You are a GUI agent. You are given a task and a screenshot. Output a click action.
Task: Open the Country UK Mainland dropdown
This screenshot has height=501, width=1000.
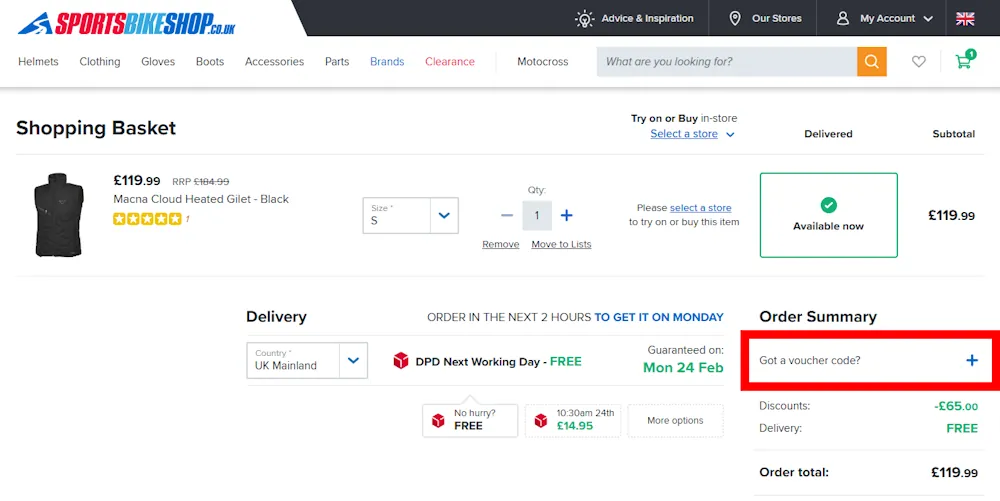click(307, 361)
